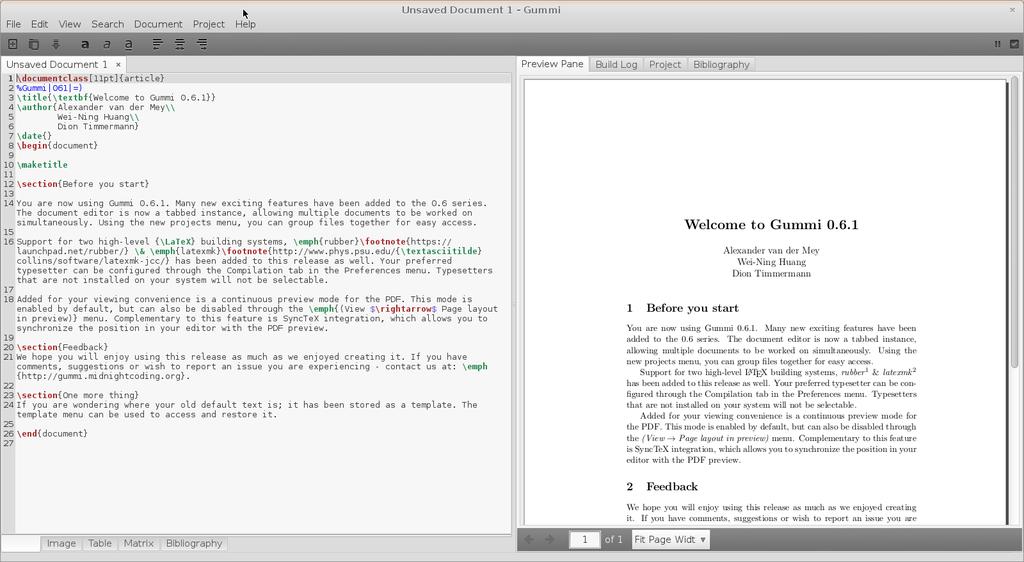Screen dimensions: 1024x562
Task: Open the Table insert panel
Action: [x=100, y=543]
